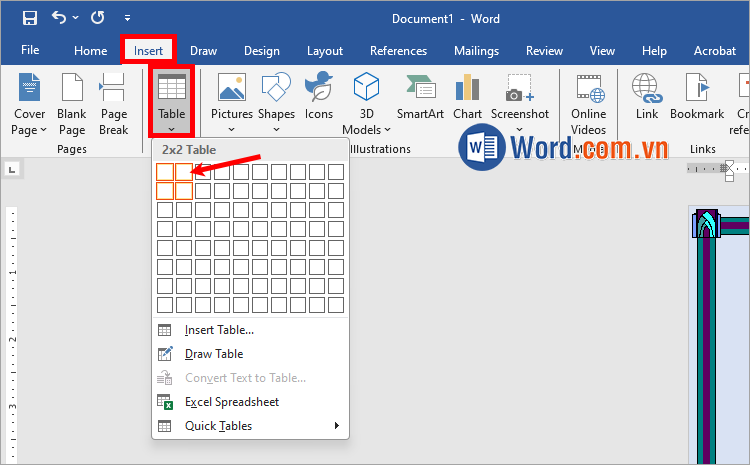
Task: Click the Table grid icon
Action: 172,87
